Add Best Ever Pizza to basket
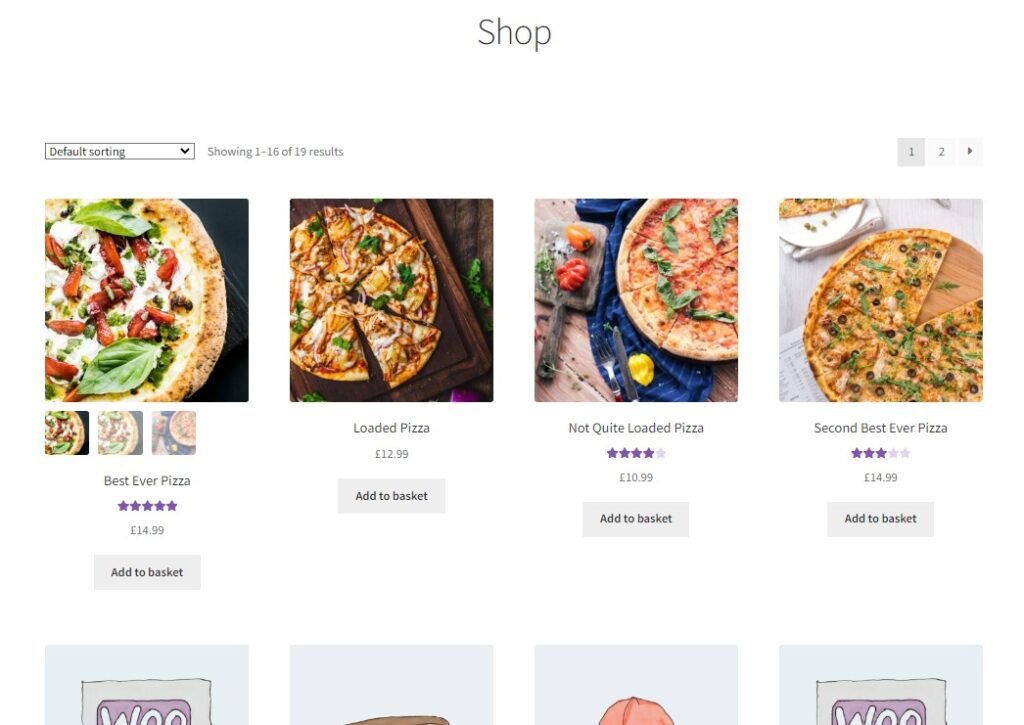Image resolution: width=1024 pixels, height=725 pixels. (147, 571)
